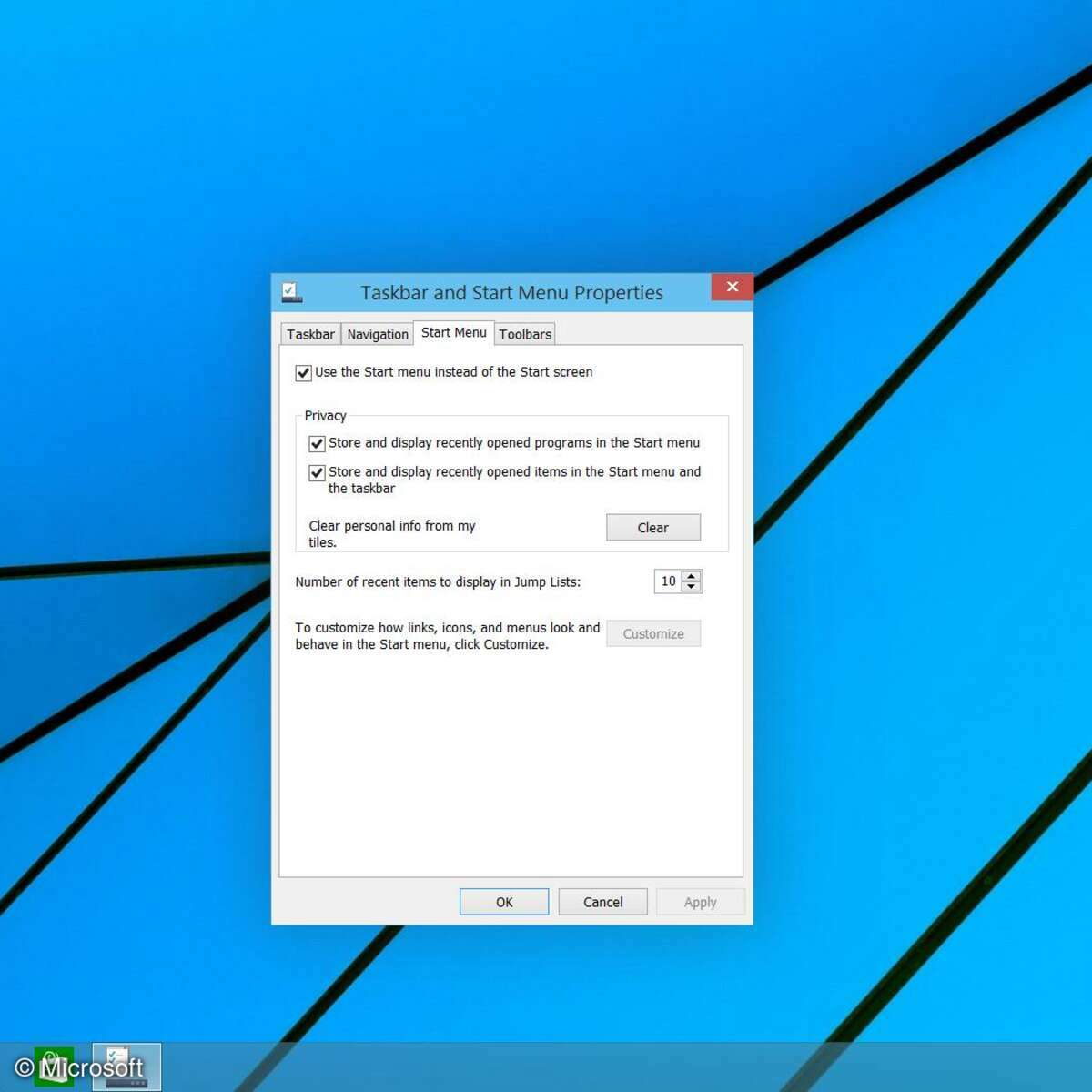Click the dialog icon in title bar
This screenshot has width=1092, height=1092.
(291, 292)
